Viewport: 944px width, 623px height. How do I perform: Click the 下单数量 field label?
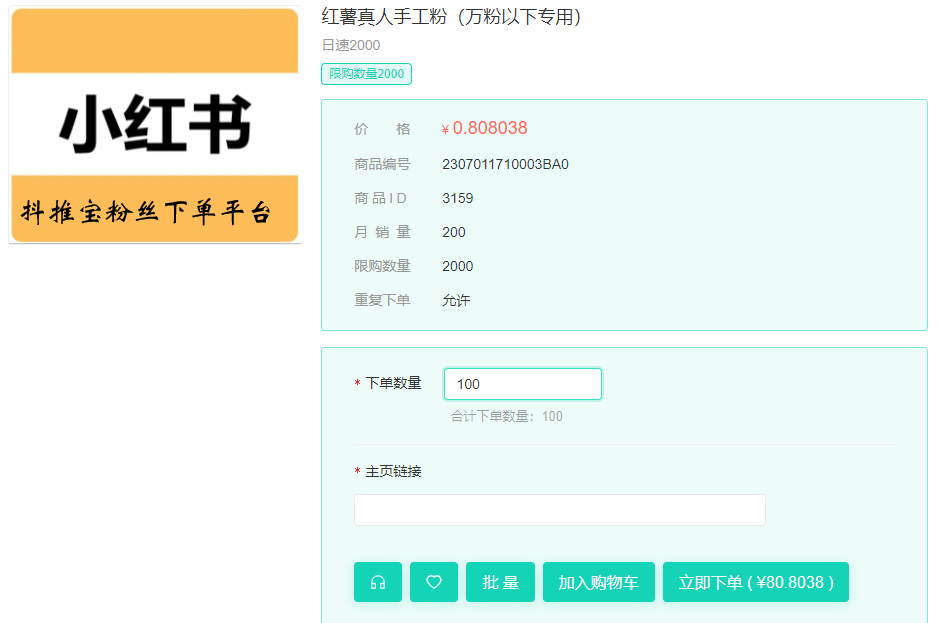(x=393, y=383)
